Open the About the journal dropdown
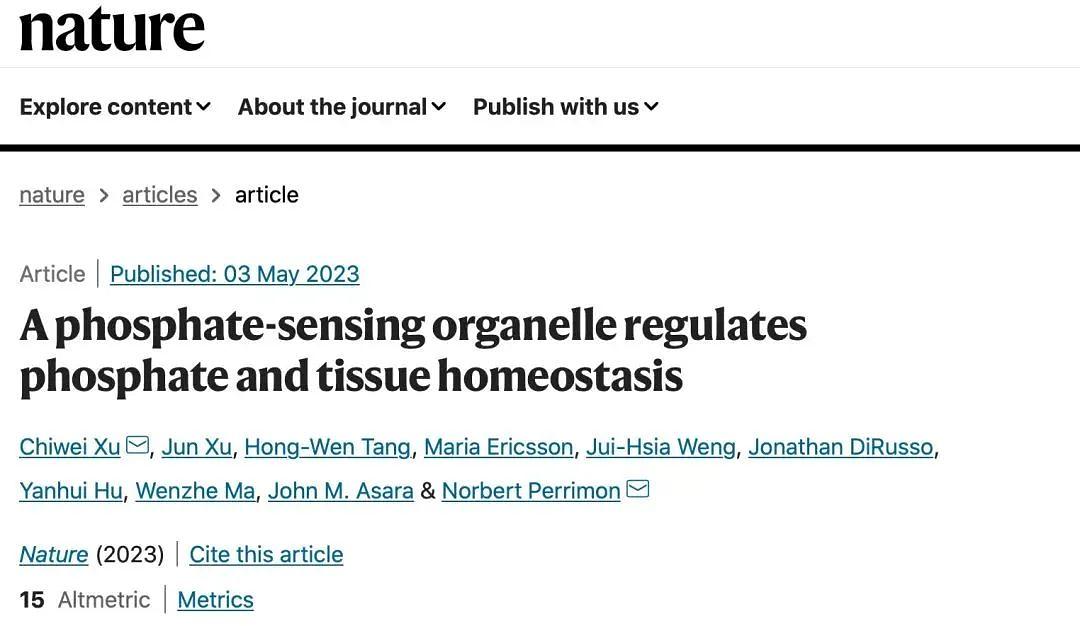1080x626 pixels. tap(341, 107)
